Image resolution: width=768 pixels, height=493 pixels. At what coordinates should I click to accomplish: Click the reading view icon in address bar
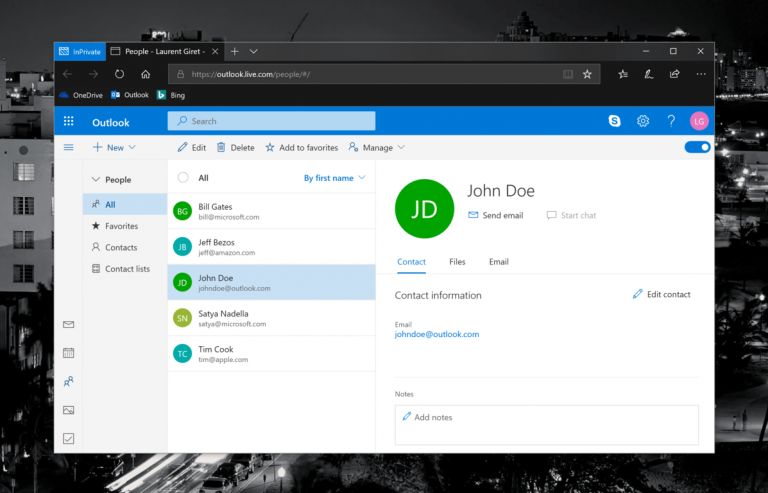[568, 74]
